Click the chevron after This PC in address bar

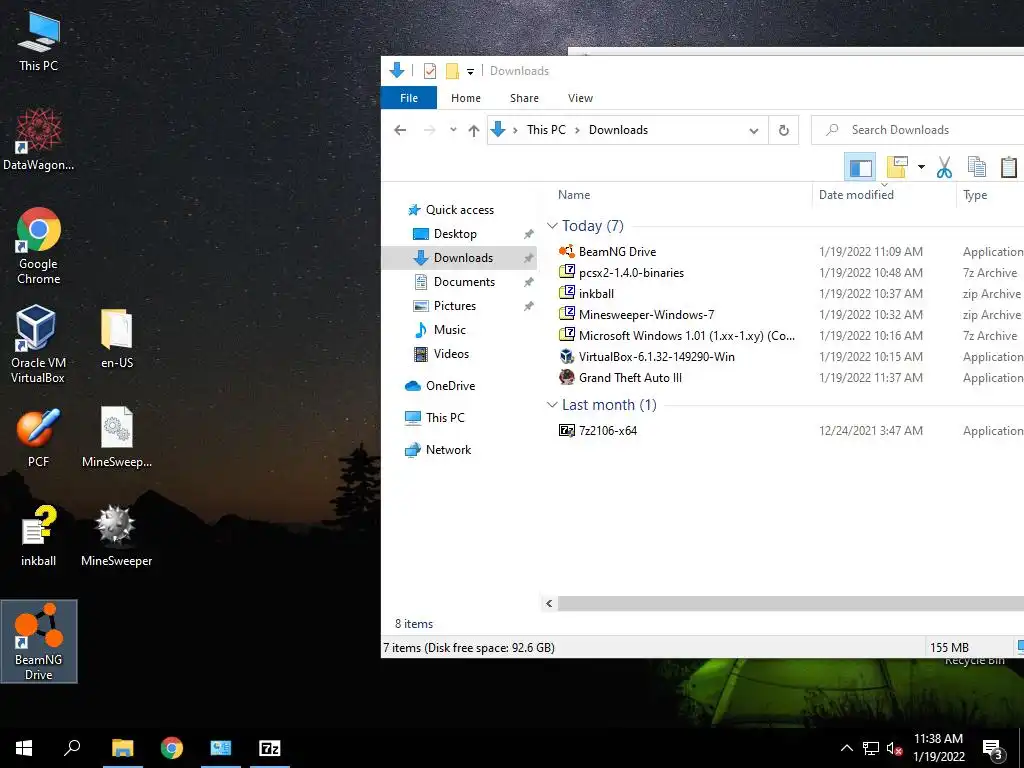(x=577, y=130)
